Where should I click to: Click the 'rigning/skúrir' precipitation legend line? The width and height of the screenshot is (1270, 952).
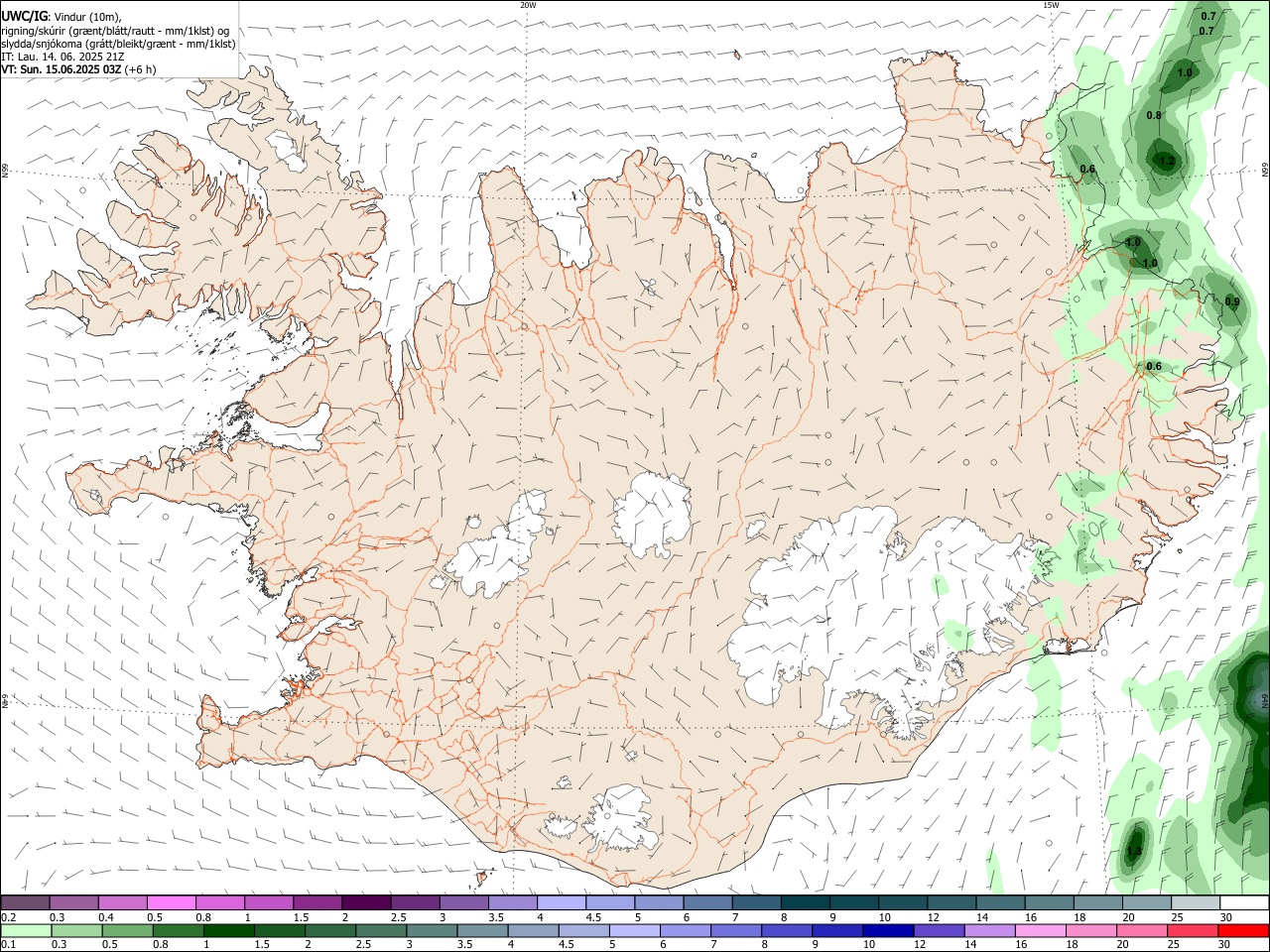115,31
